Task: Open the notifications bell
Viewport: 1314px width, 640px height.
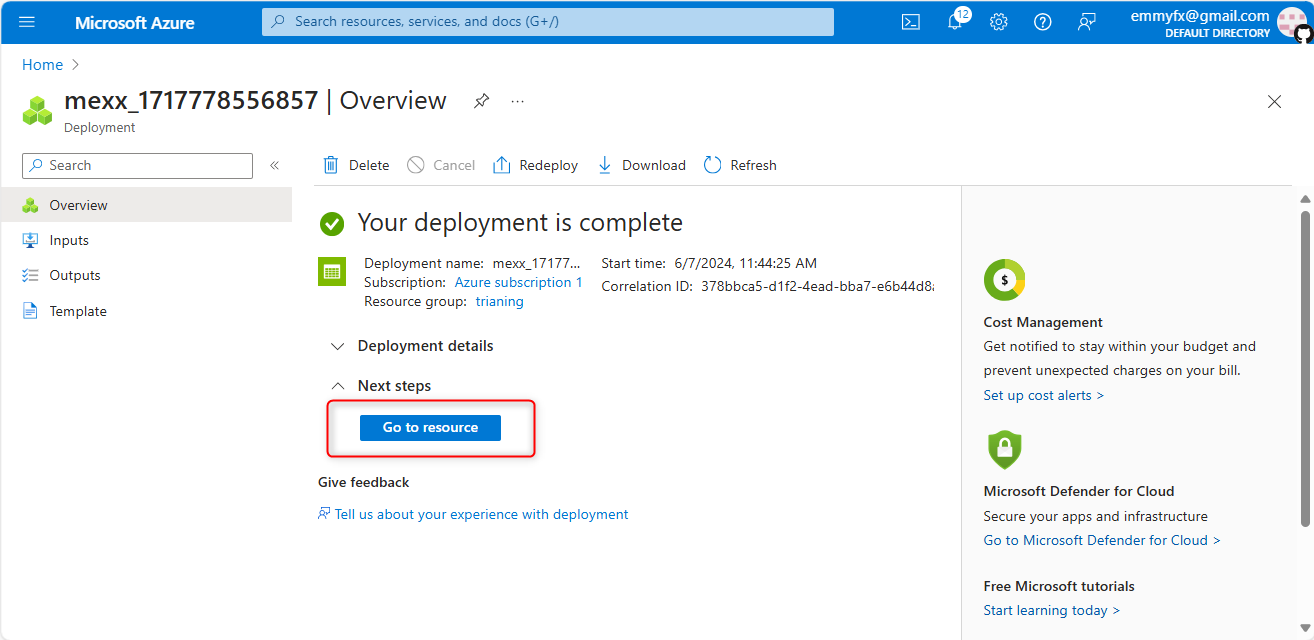Action: click(x=955, y=22)
